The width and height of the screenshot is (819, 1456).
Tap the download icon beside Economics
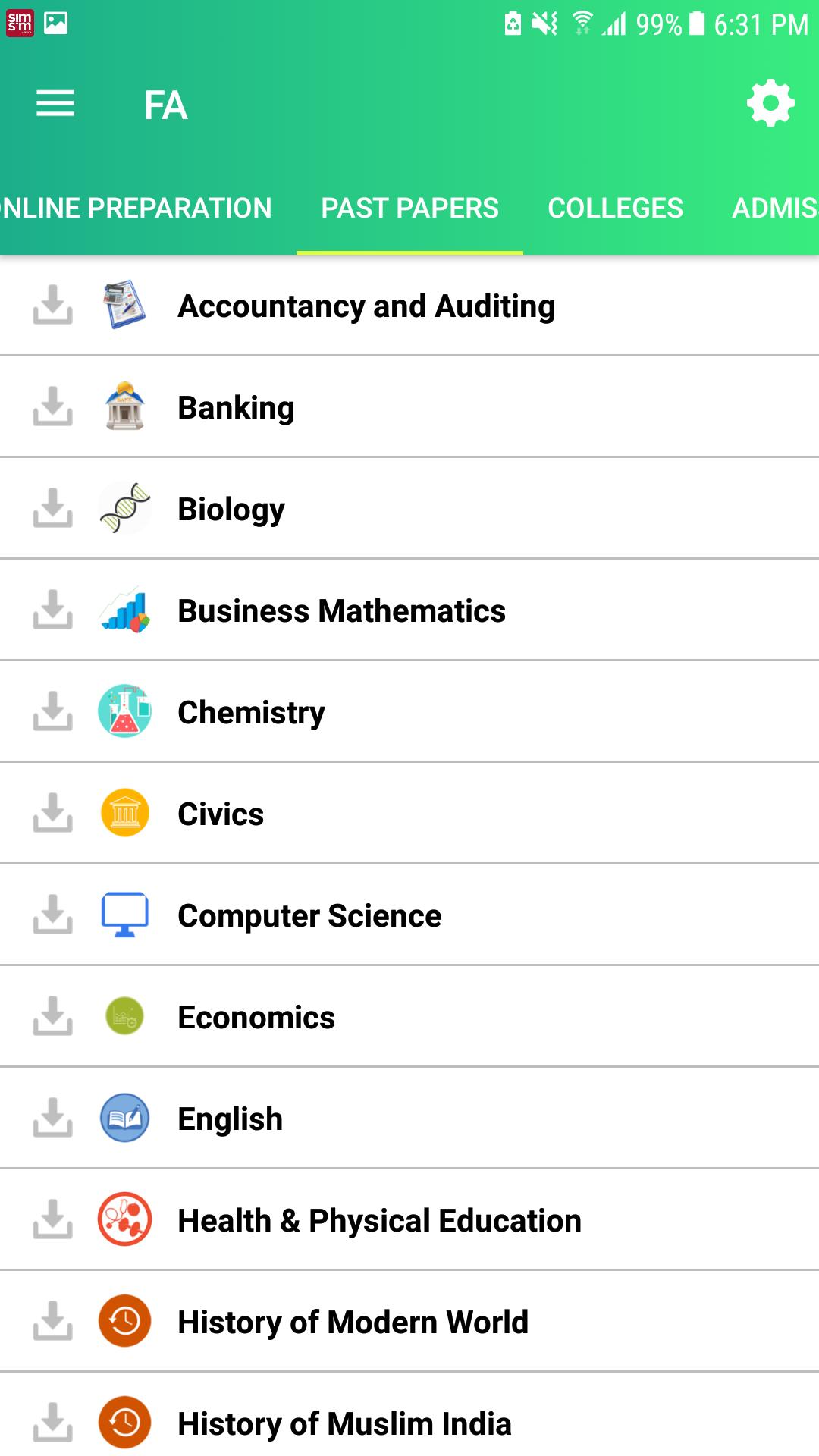tap(52, 1016)
